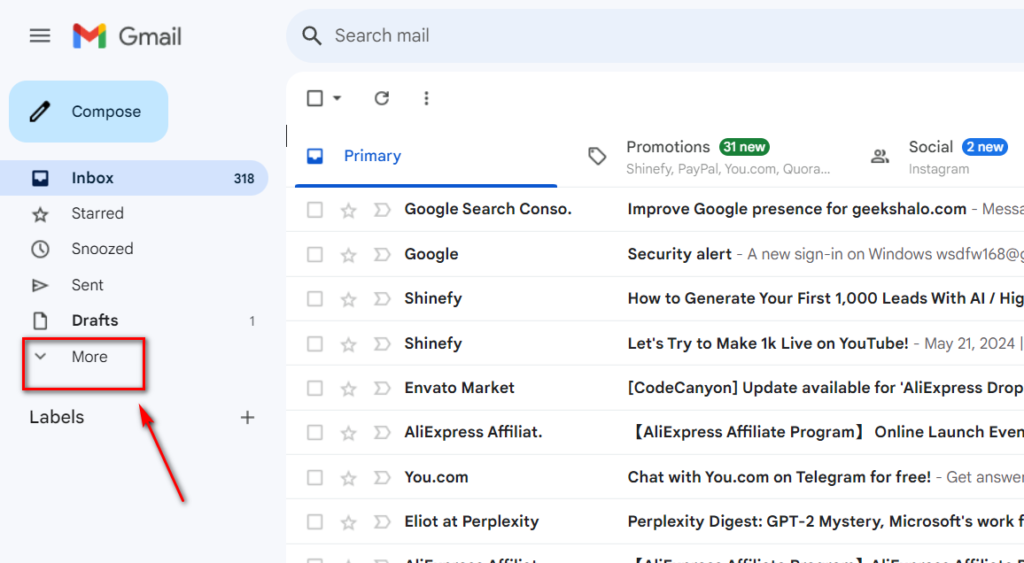Click the 2 new Social badge
This screenshot has height=563, width=1024.
point(985,147)
